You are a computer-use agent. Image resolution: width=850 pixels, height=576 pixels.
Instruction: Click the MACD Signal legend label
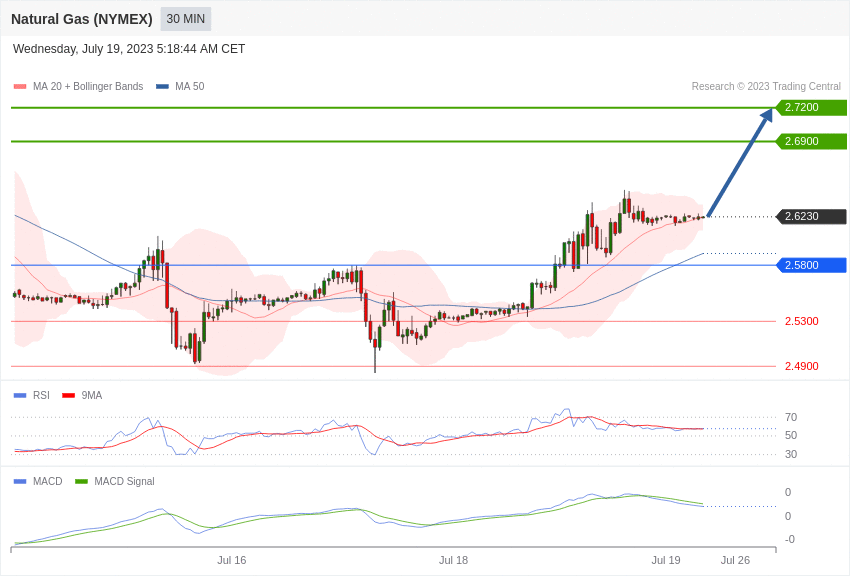point(124,481)
